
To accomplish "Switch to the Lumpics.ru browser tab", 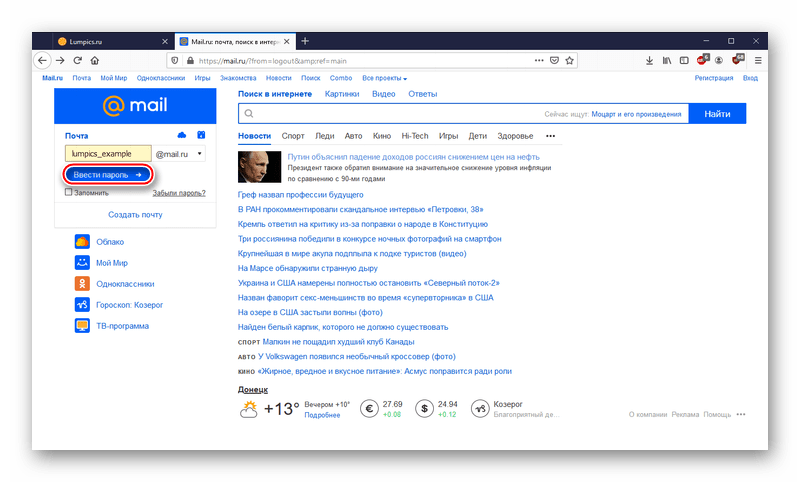I will pos(112,42).
